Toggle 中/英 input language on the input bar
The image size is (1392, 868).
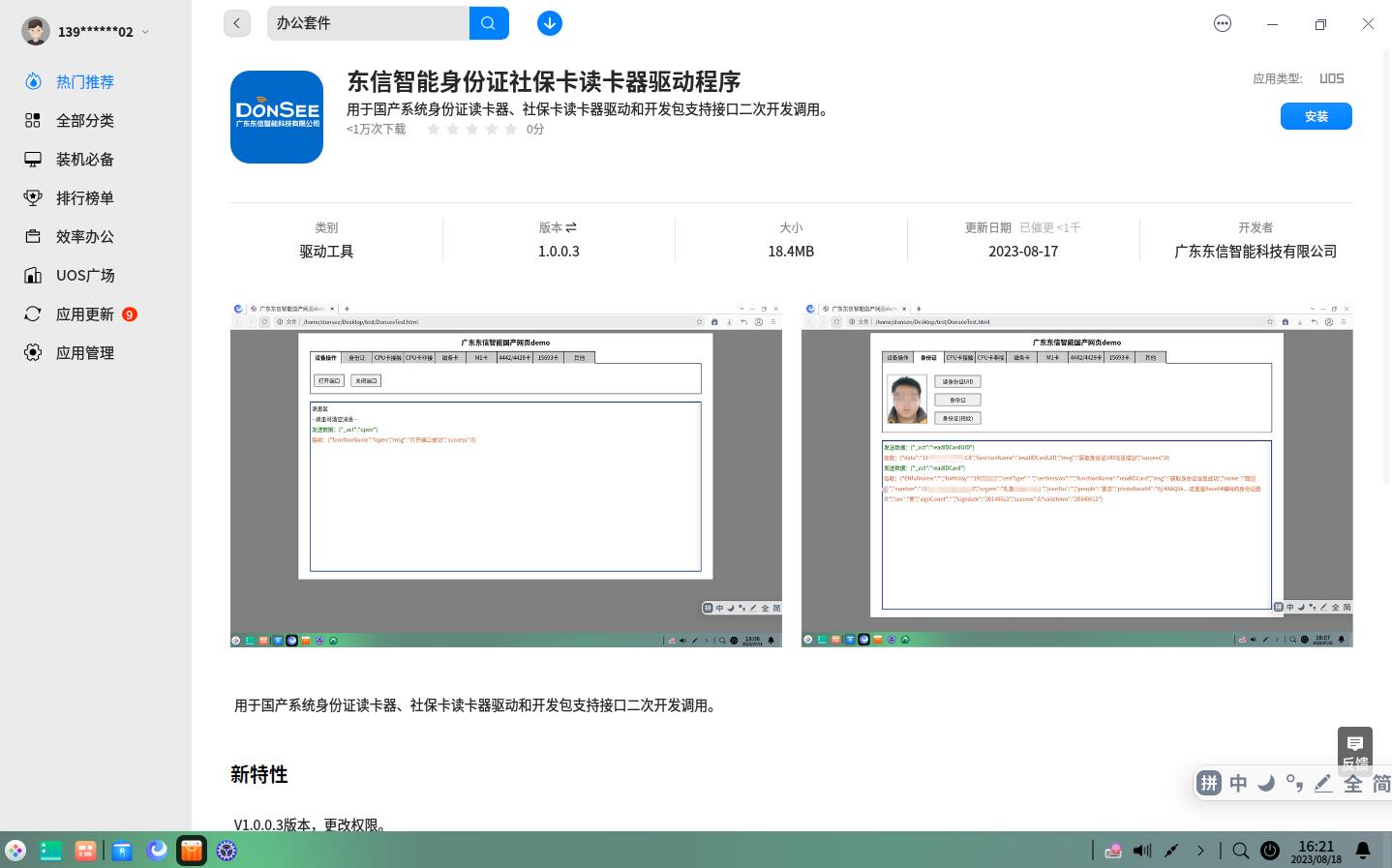[1238, 784]
